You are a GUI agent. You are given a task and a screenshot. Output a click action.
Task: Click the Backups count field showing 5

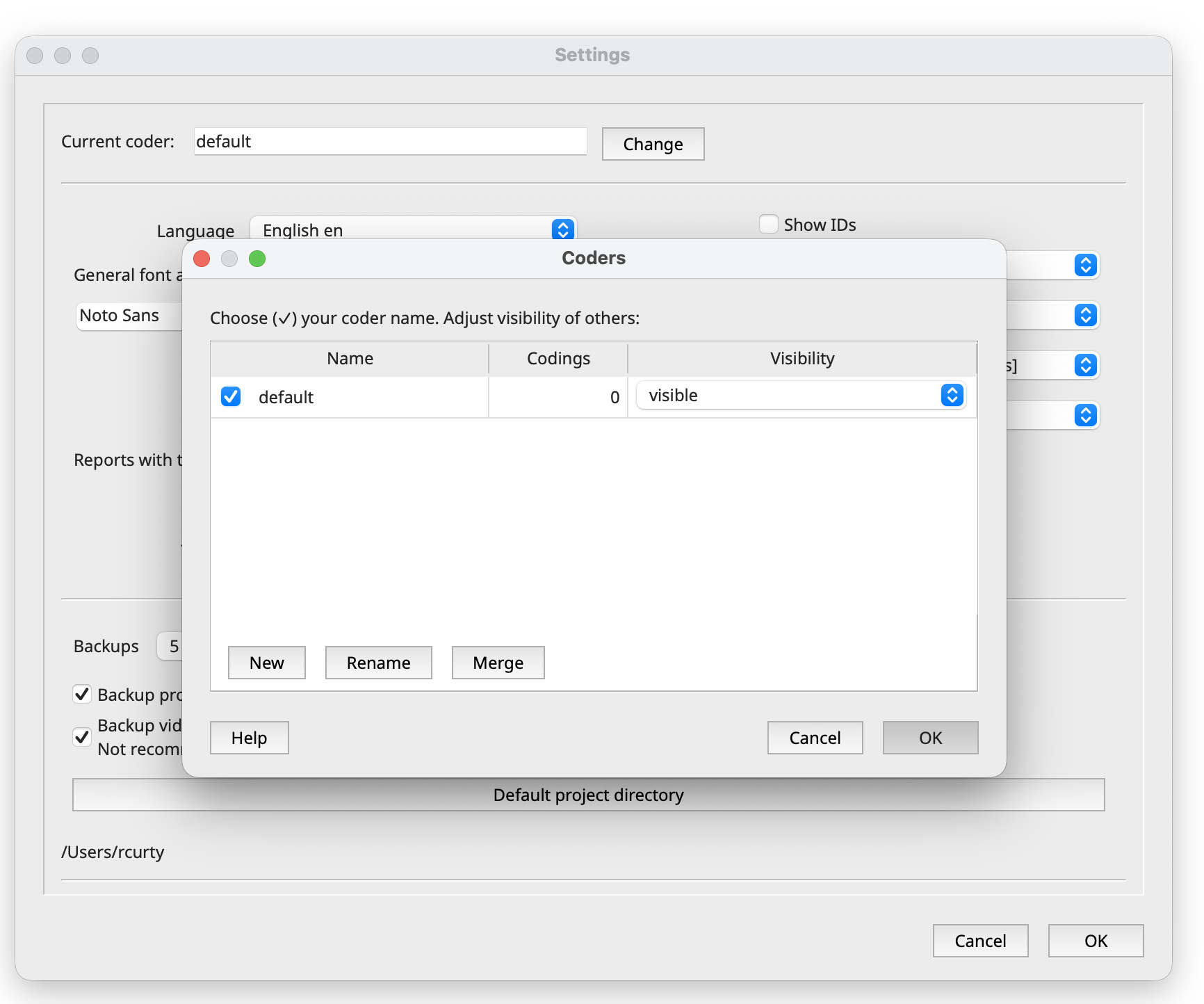click(x=170, y=647)
